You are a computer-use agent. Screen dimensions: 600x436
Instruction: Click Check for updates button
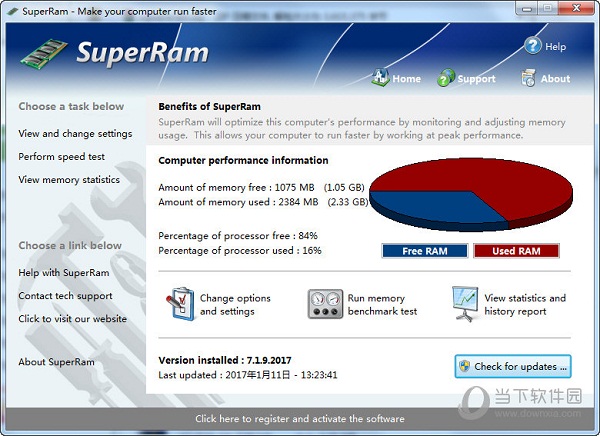(x=513, y=366)
